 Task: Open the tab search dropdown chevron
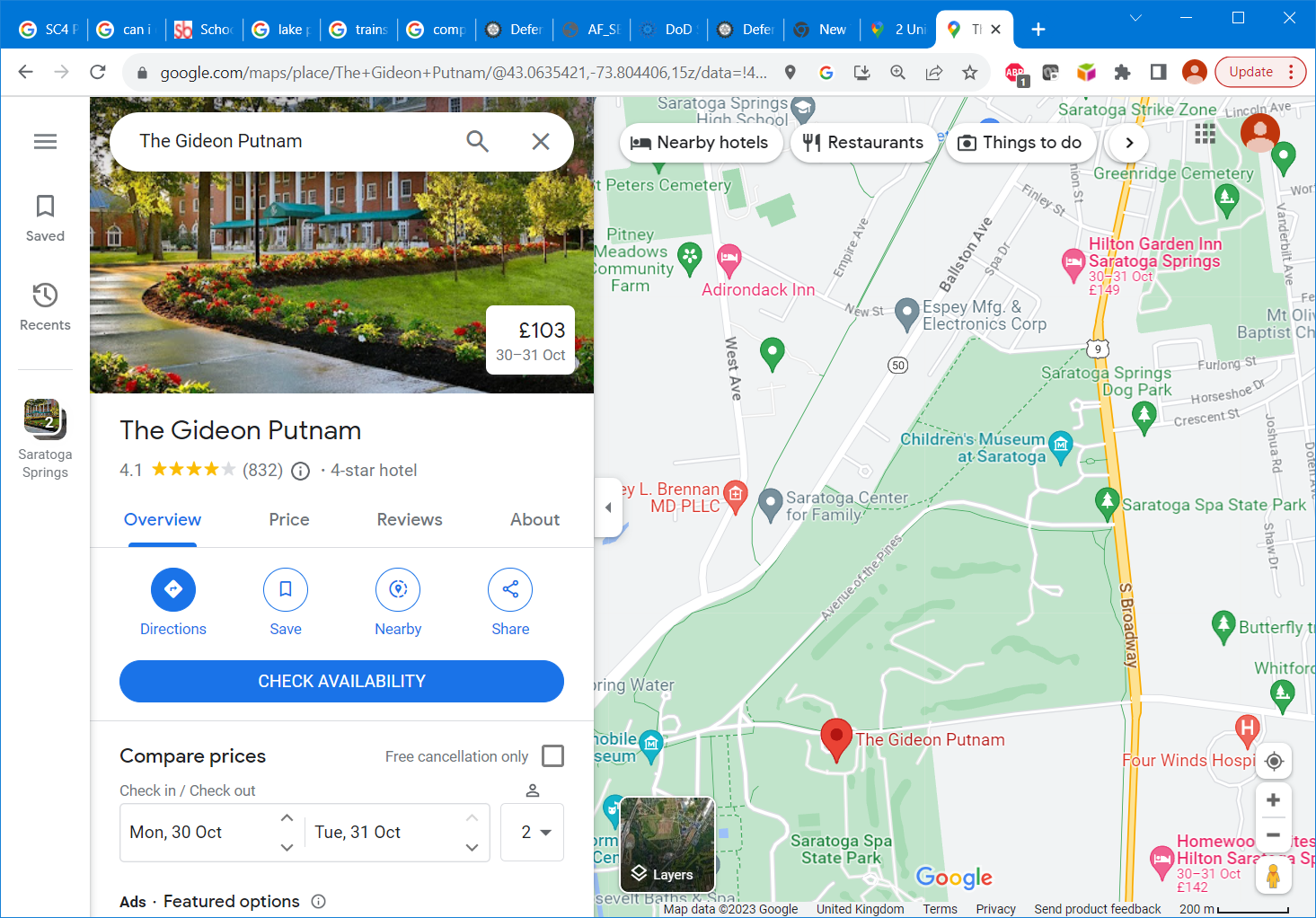click(1135, 18)
